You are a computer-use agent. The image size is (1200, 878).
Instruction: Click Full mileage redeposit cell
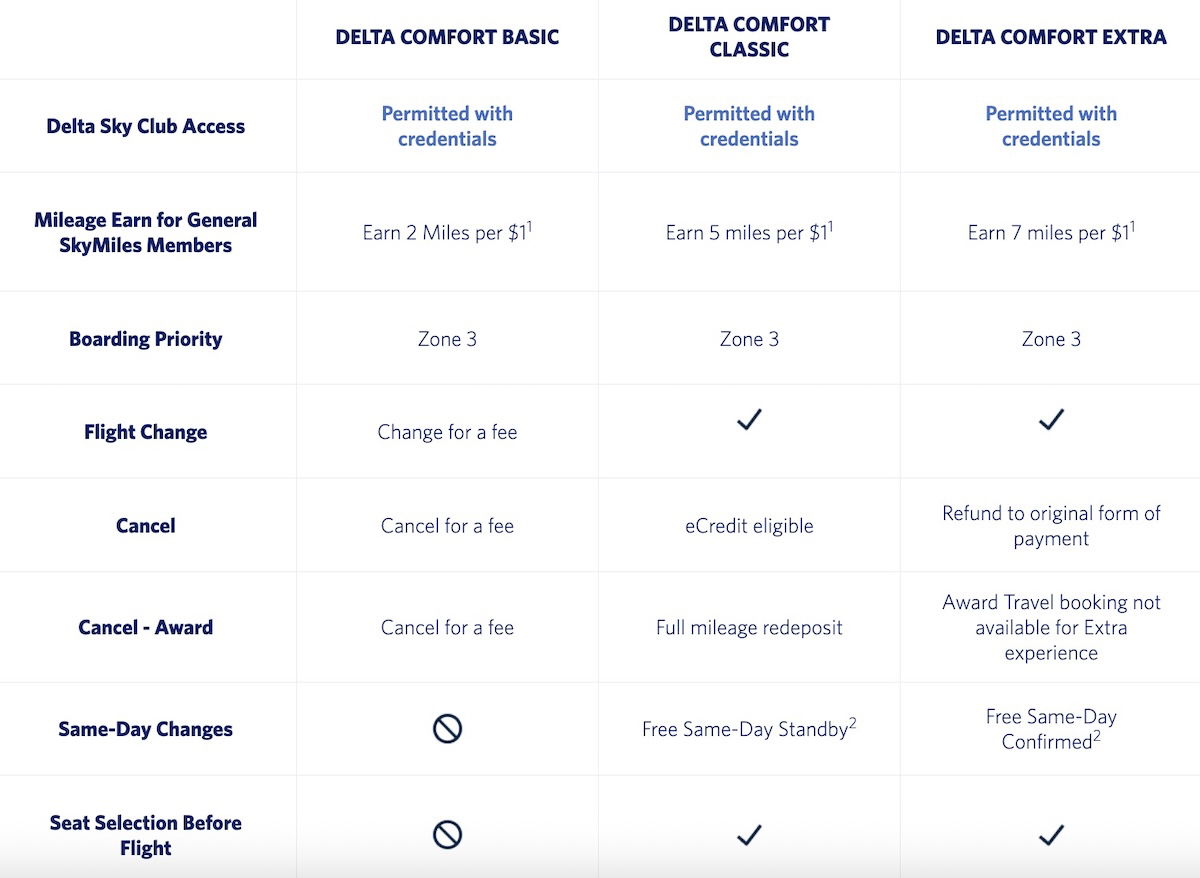(x=749, y=627)
